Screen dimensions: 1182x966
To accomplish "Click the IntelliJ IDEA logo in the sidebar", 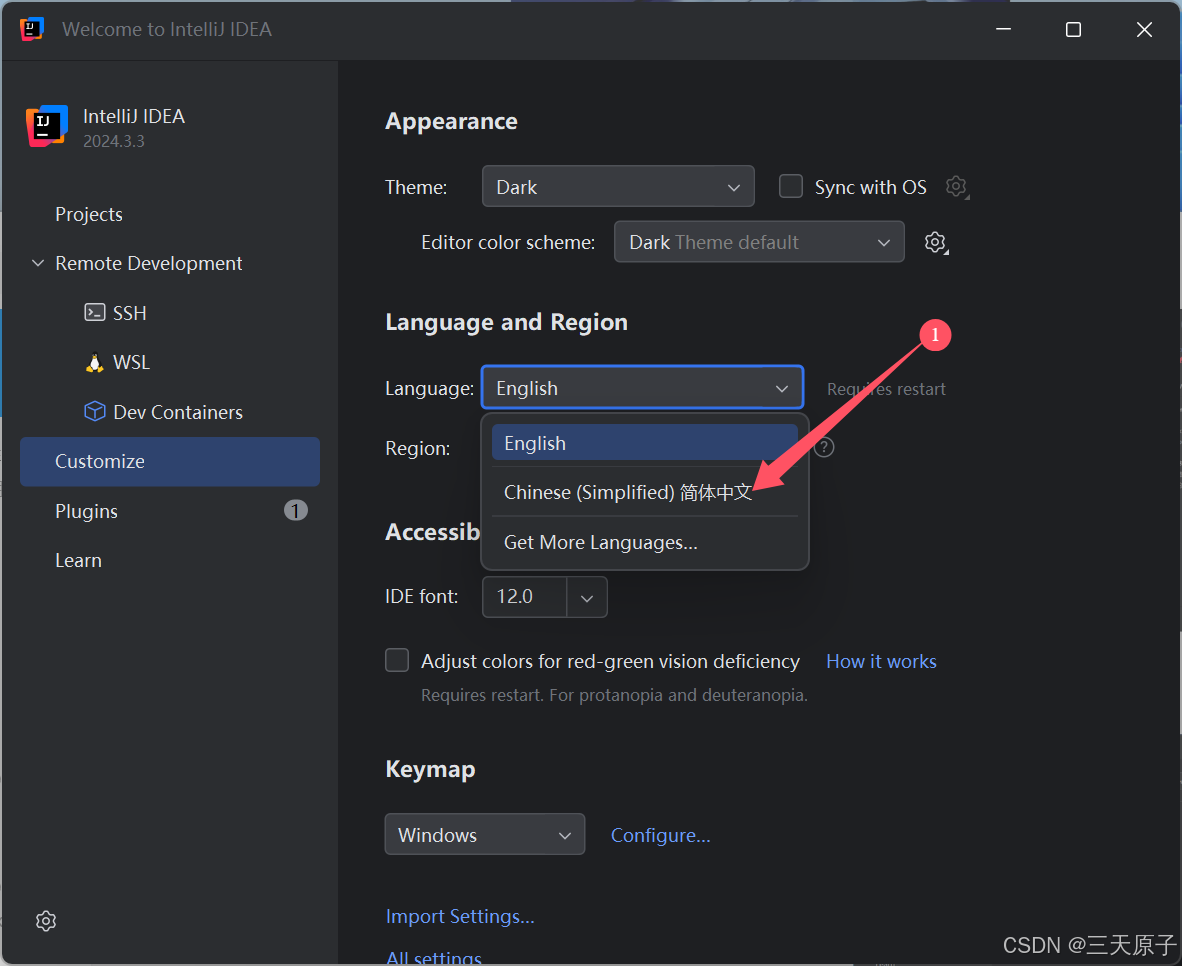I will (x=47, y=126).
